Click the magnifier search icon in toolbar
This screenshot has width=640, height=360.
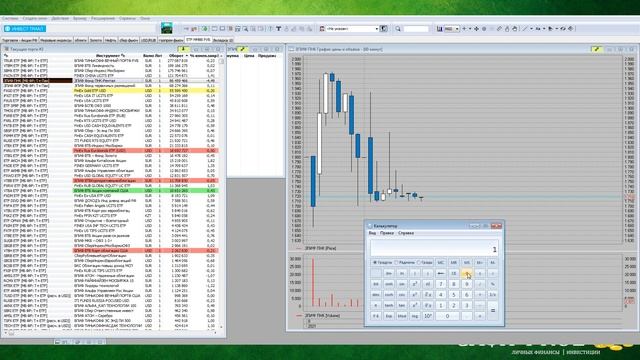coord(398,29)
